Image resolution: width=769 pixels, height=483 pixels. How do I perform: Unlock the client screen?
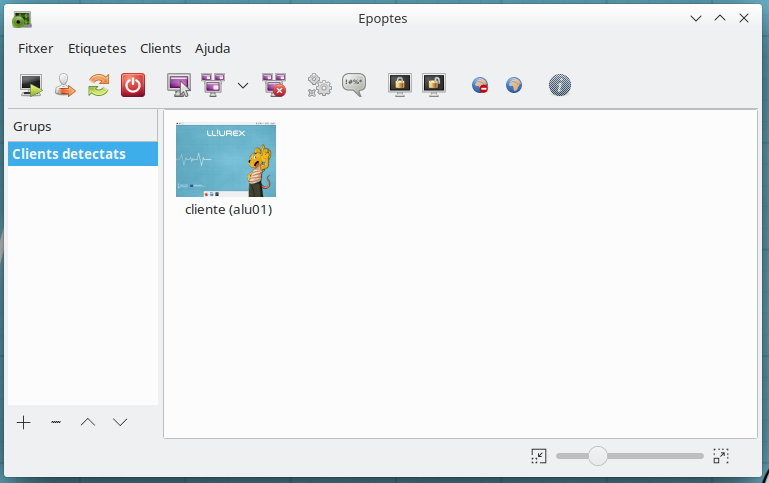click(x=433, y=85)
